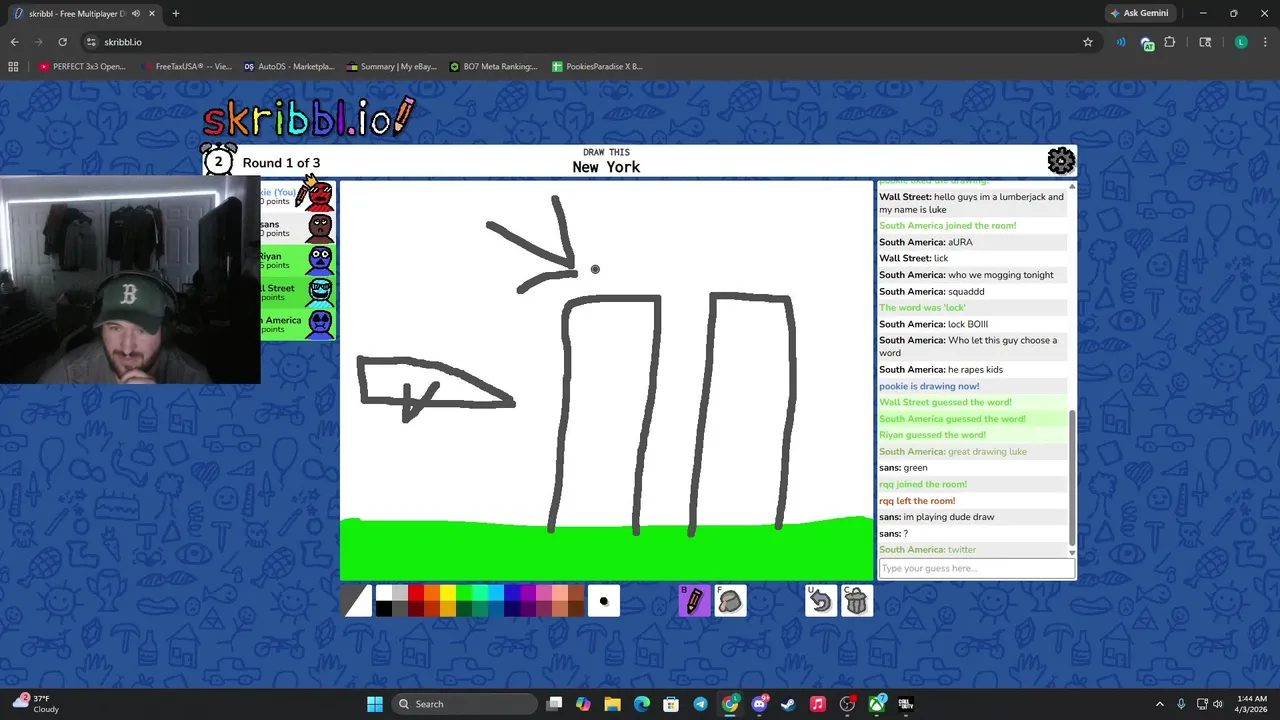The width and height of the screenshot is (1280, 720).
Task: Click the avatar beside the sans player
Action: pyautogui.click(x=320, y=229)
